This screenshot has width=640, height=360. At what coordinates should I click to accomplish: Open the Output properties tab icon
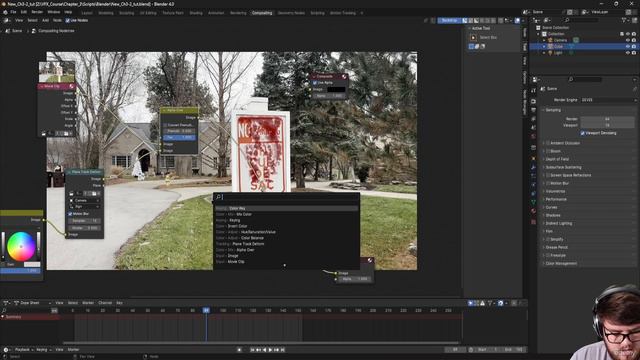(x=533, y=110)
